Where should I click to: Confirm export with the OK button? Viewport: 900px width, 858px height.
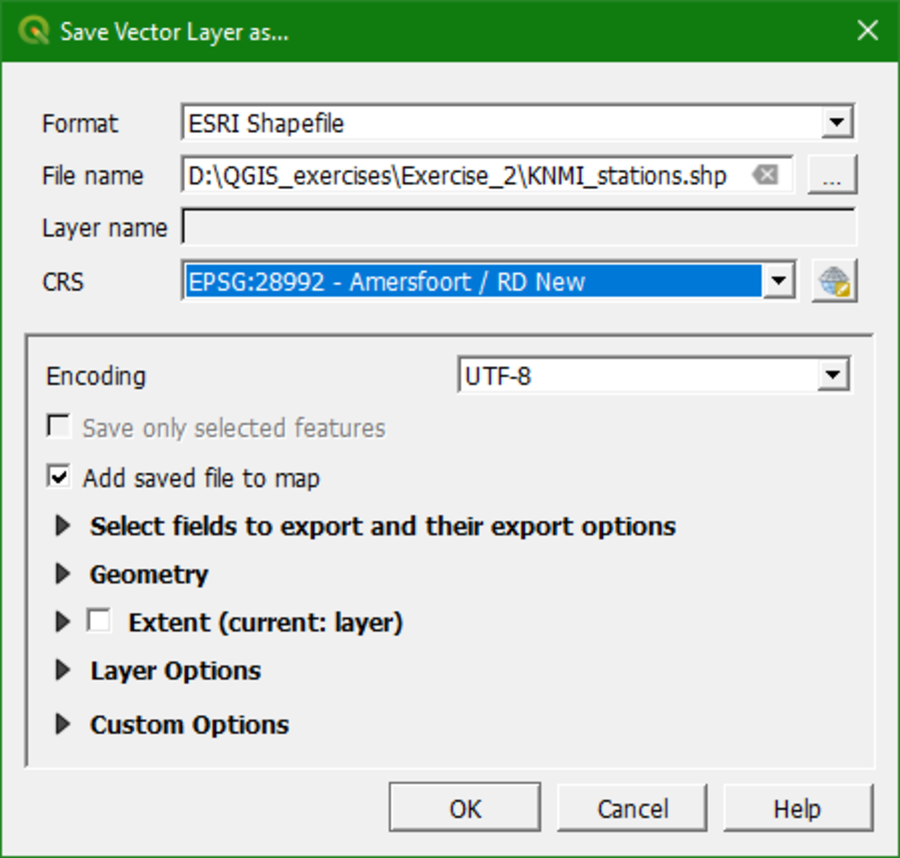[464, 807]
